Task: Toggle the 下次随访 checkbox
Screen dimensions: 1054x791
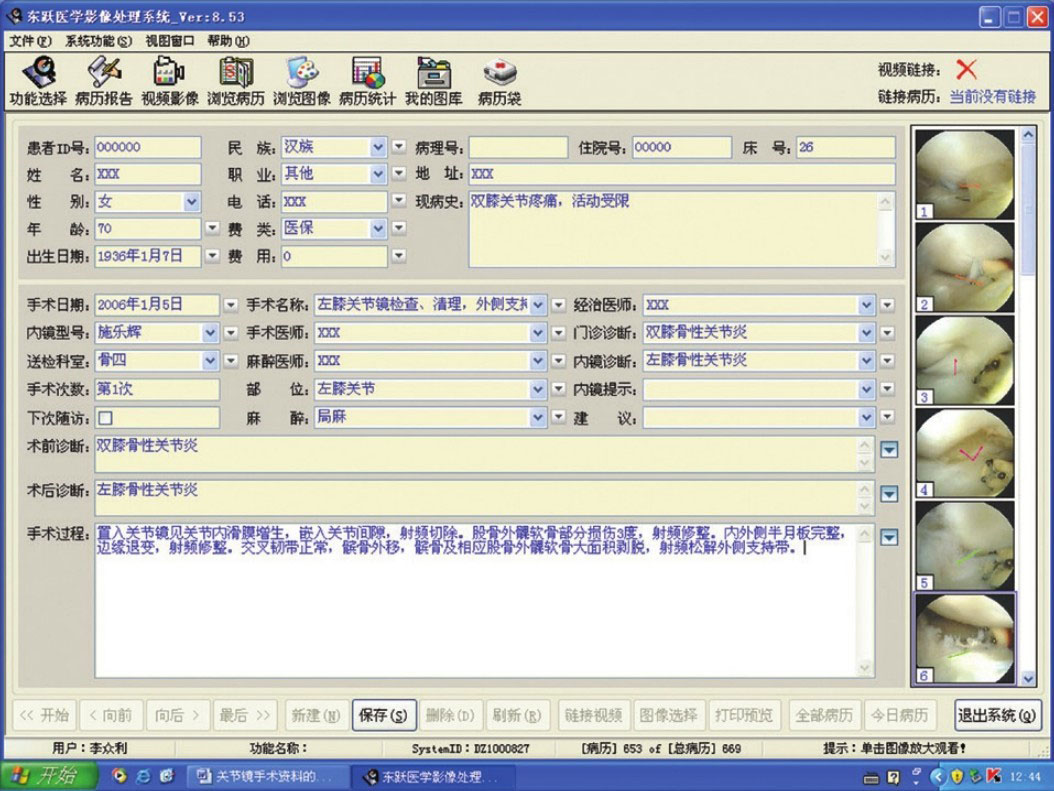Action: coord(105,418)
